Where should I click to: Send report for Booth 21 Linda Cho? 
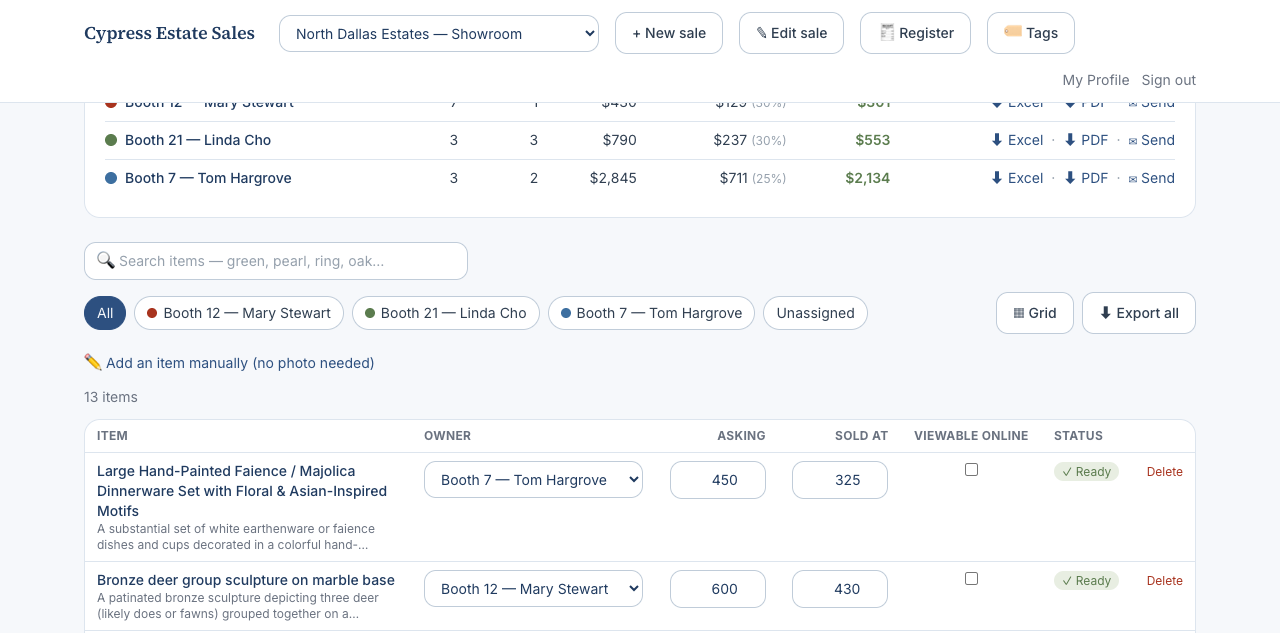coord(1151,140)
